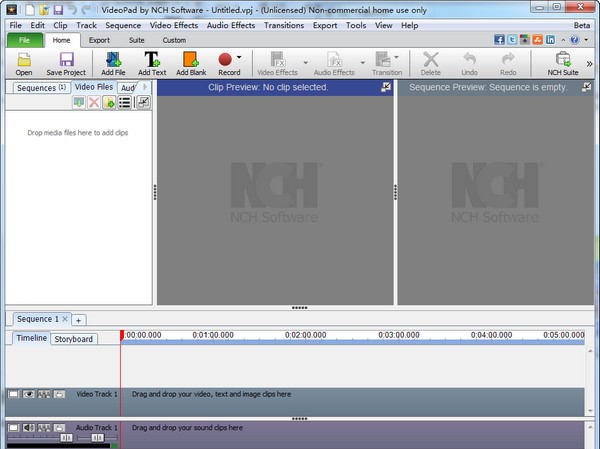The image size is (600, 449).
Task: Click the purple save icon in title bar
Action: tap(58, 10)
